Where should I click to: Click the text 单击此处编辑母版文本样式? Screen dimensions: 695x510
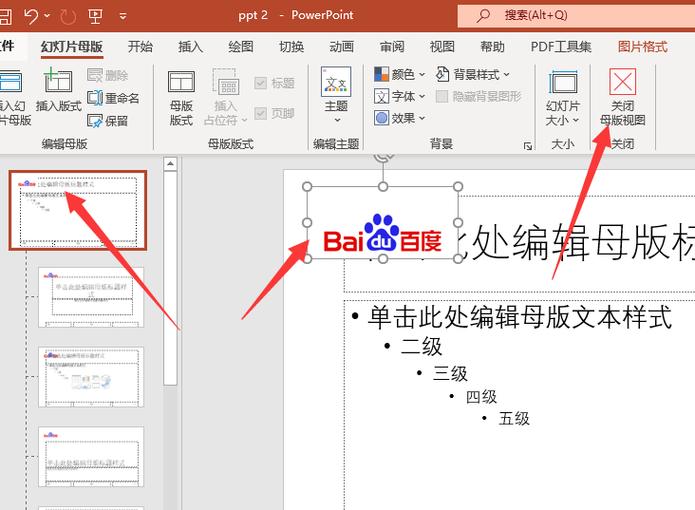coord(519,318)
